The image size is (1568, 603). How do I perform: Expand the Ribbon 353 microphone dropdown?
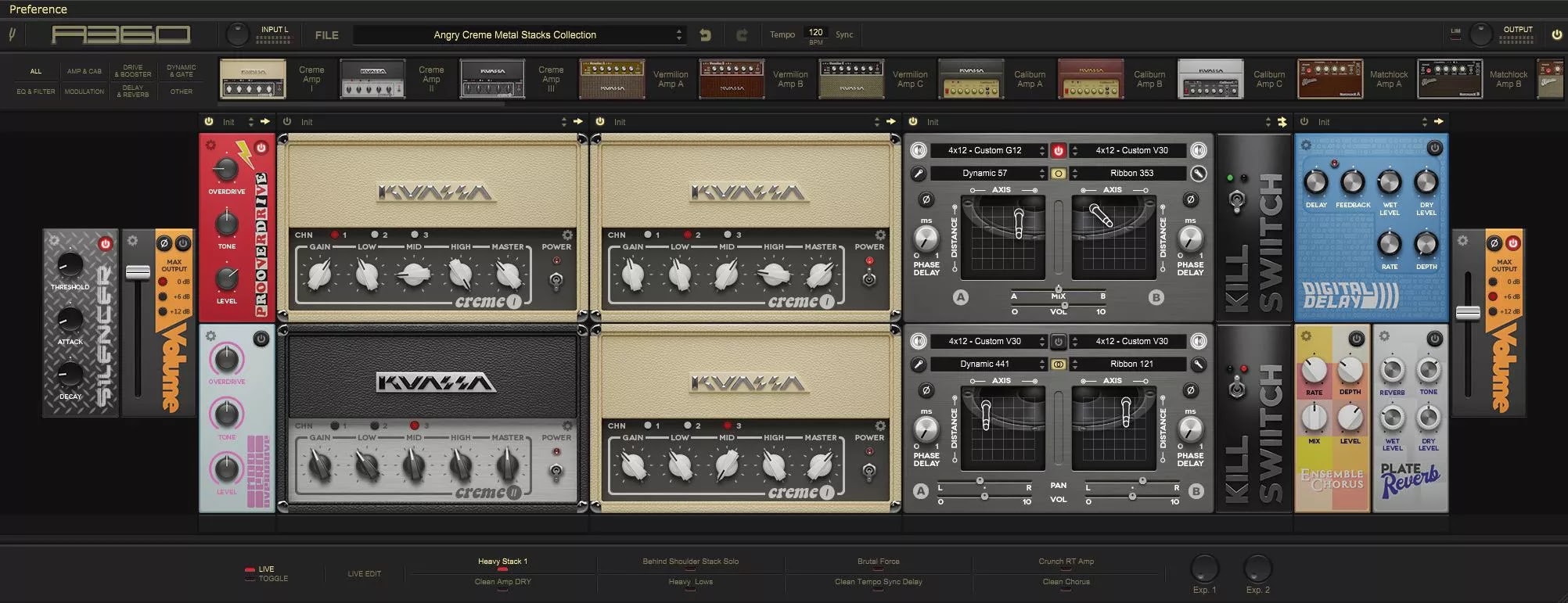click(1131, 174)
